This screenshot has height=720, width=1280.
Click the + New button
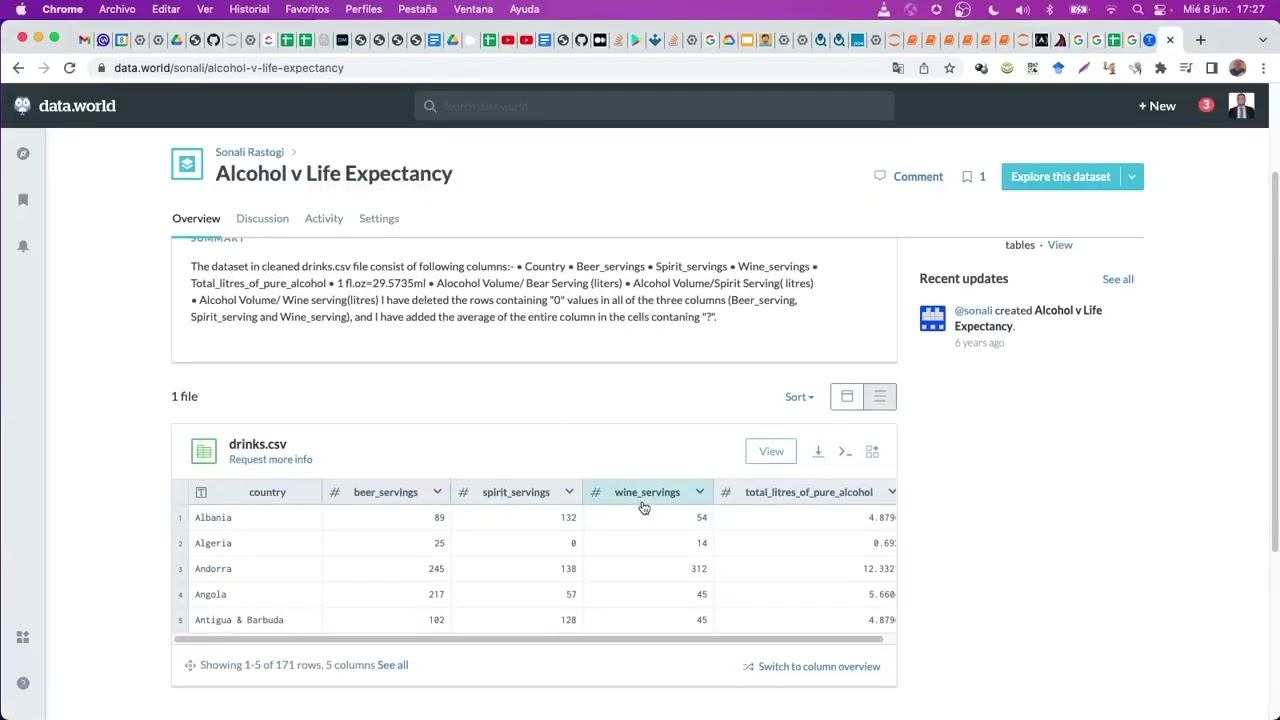point(1157,106)
